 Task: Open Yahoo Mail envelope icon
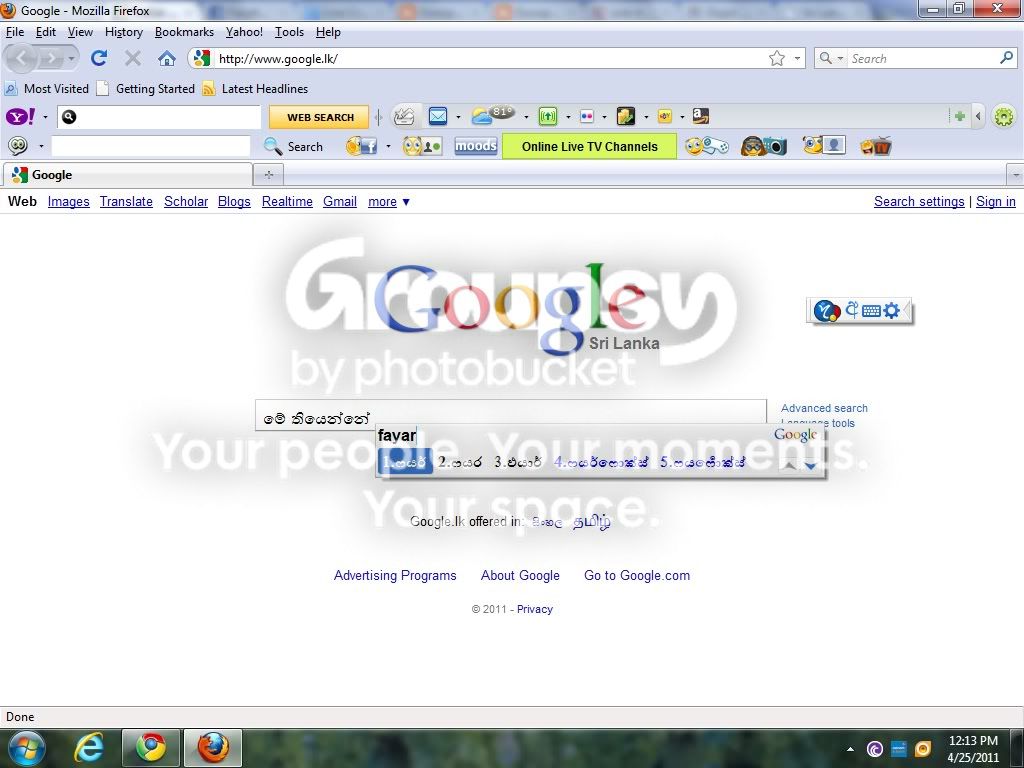438,116
